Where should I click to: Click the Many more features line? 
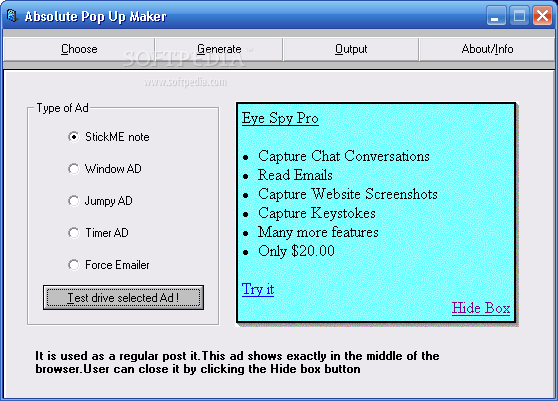pos(318,232)
